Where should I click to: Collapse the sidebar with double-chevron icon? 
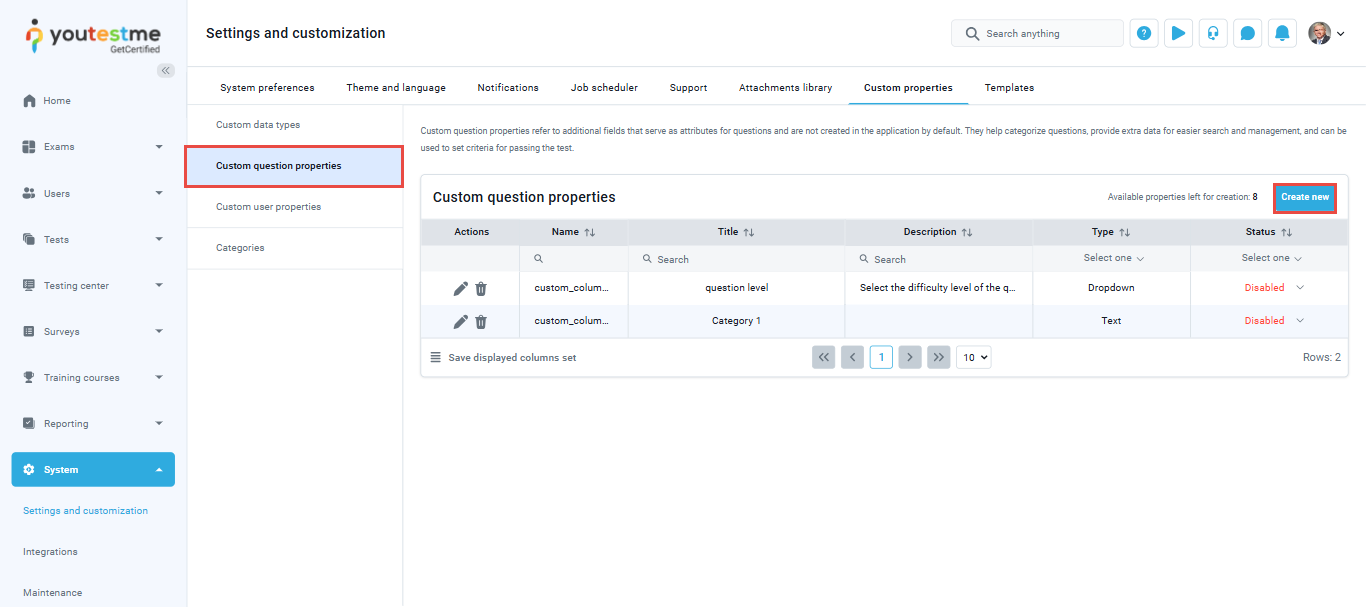pyautogui.click(x=166, y=70)
